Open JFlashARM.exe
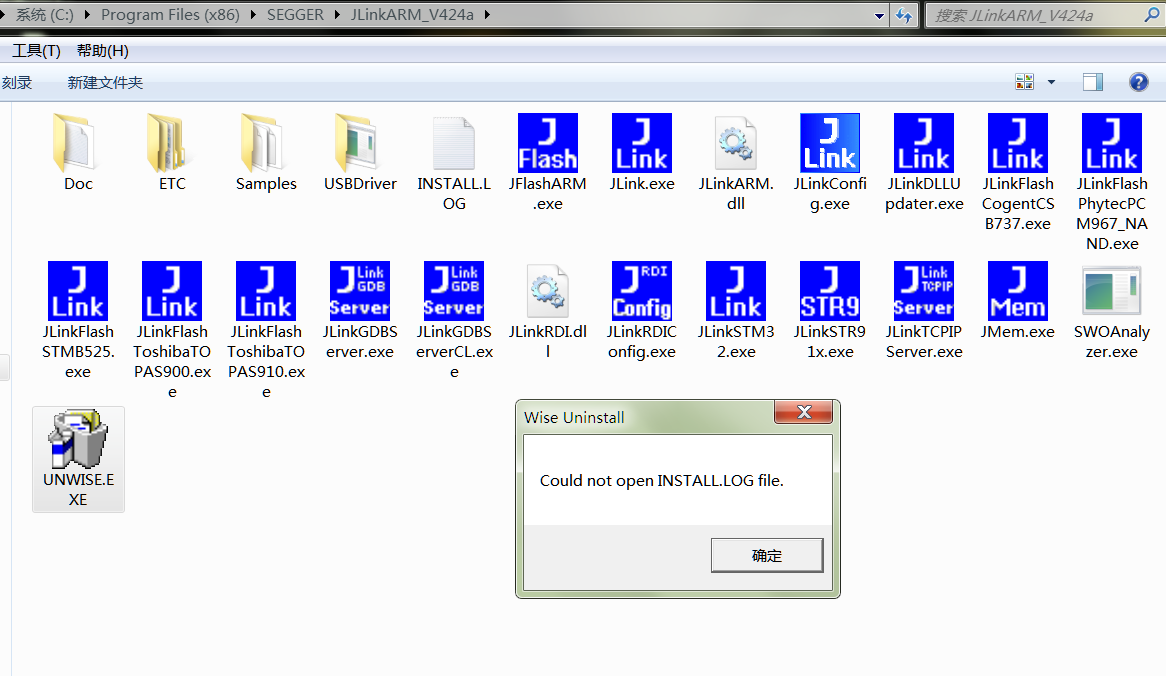The image size is (1166, 676). [x=547, y=143]
